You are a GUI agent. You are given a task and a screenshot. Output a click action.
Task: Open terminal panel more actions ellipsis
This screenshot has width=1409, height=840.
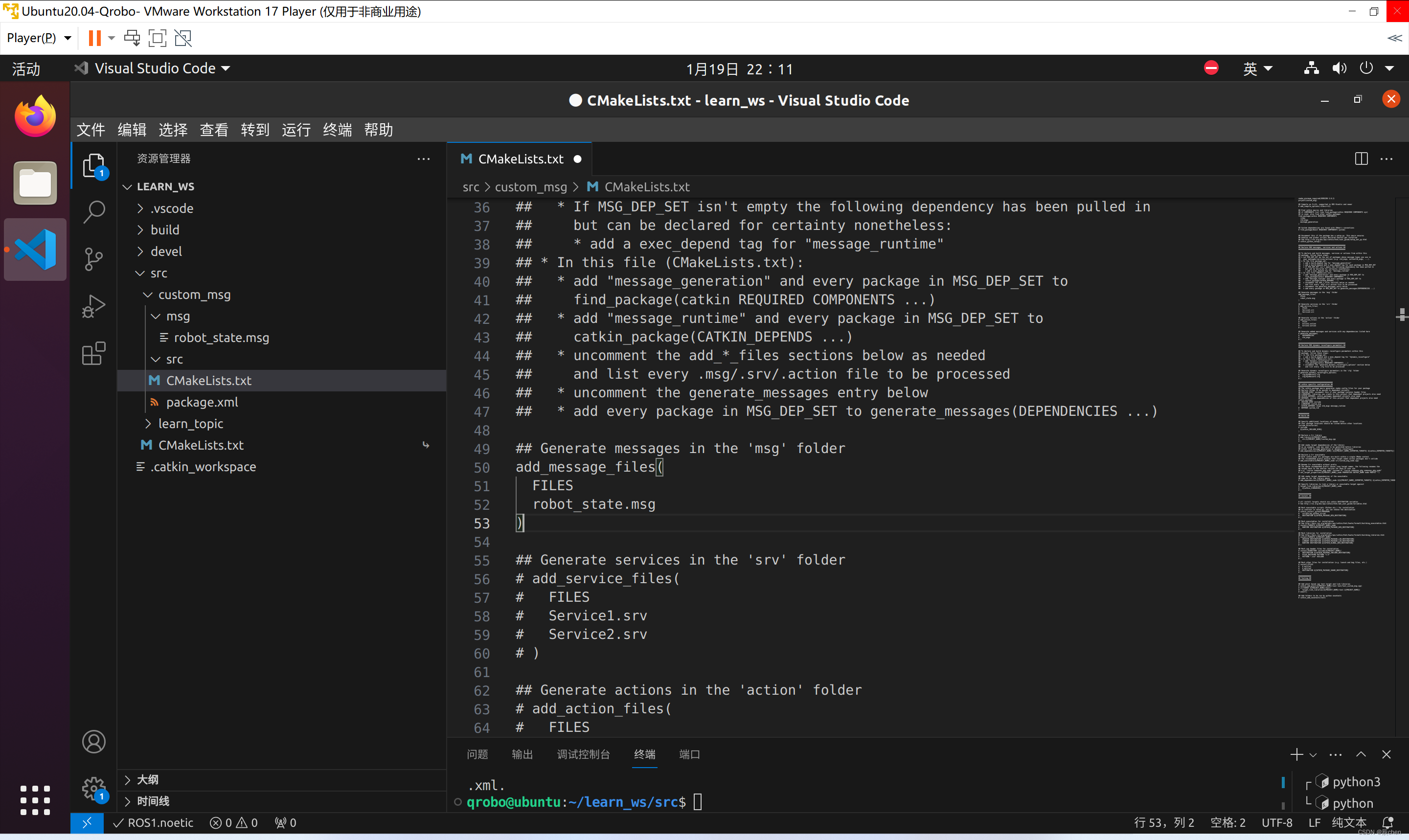tap(1336, 754)
